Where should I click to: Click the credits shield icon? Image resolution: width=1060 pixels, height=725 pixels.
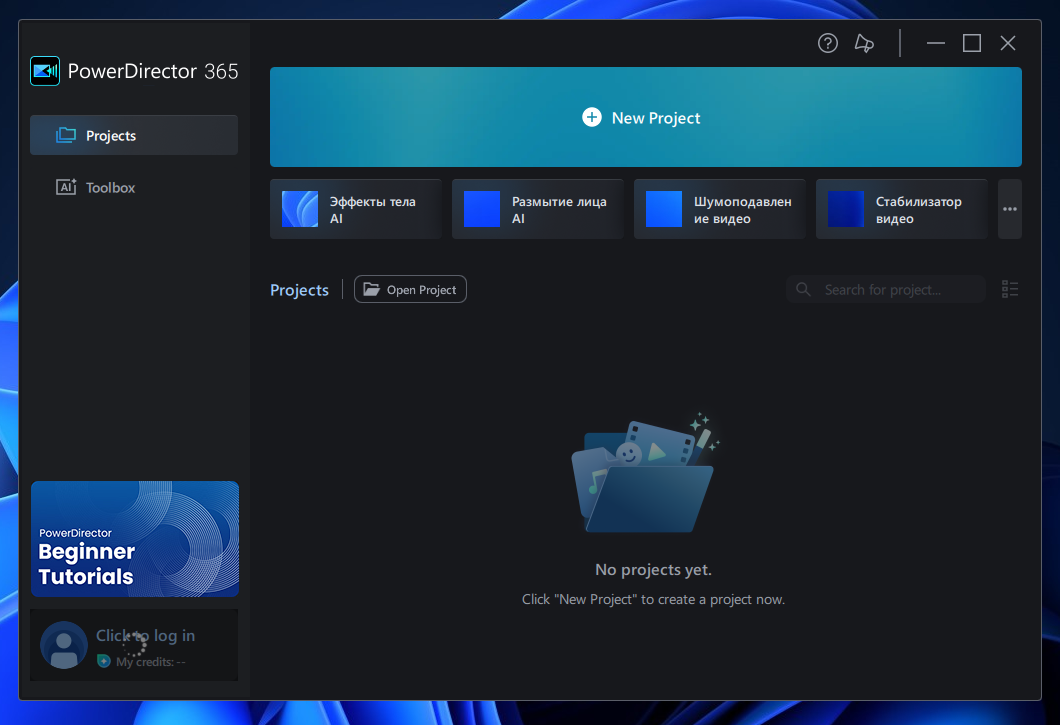click(x=104, y=662)
